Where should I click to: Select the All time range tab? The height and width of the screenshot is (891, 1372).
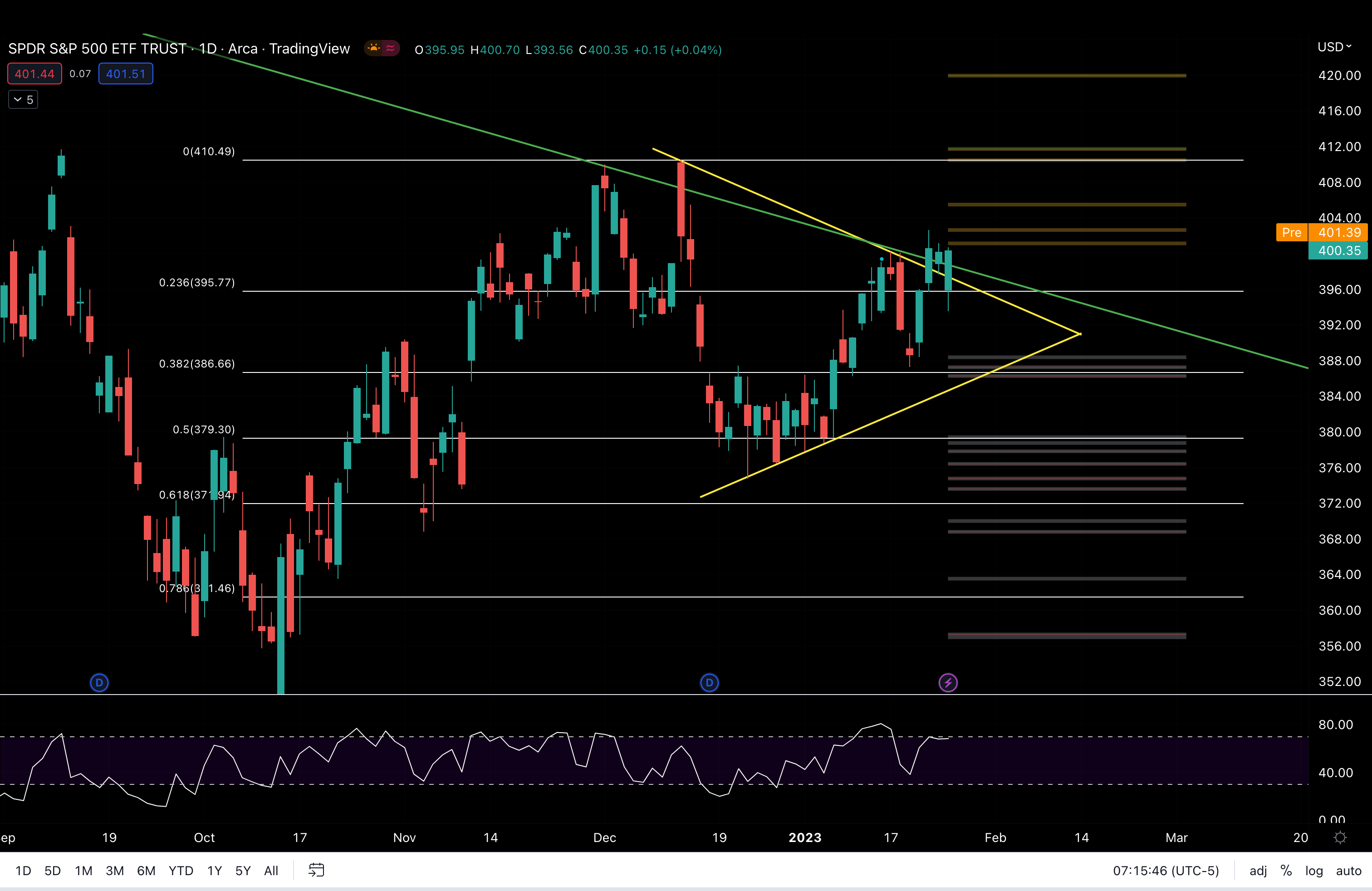(x=271, y=871)
